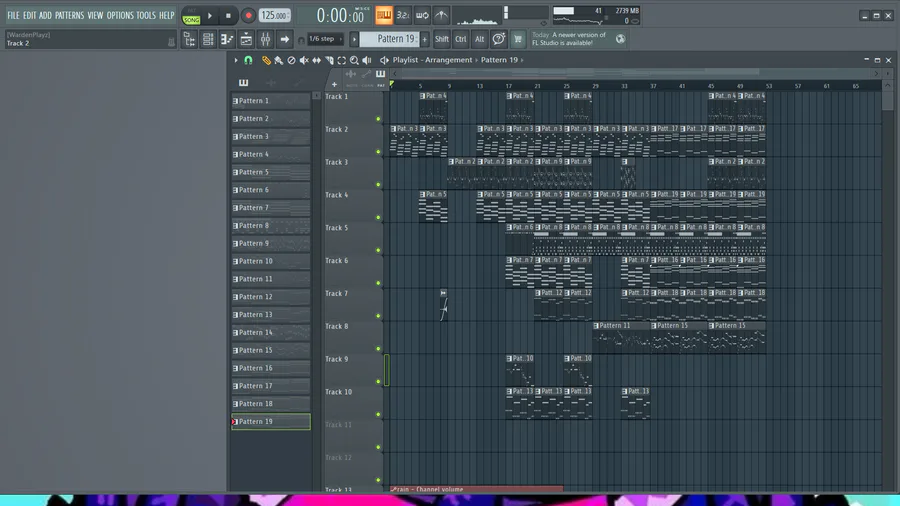Select the Draw pencil tool in Playlist
Image resolution: width=900 pixels, height=506 pixels.
(266, 60)
